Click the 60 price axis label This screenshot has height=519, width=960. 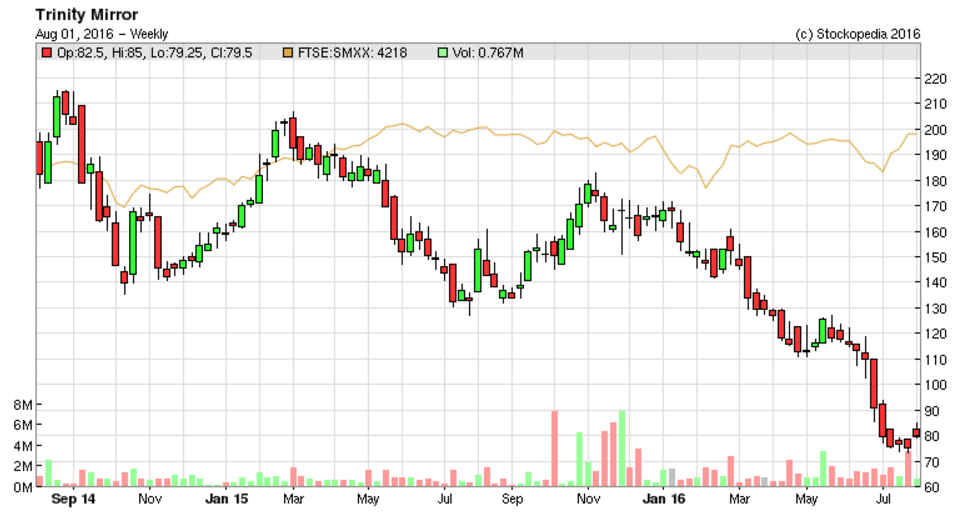coord(932,487)
